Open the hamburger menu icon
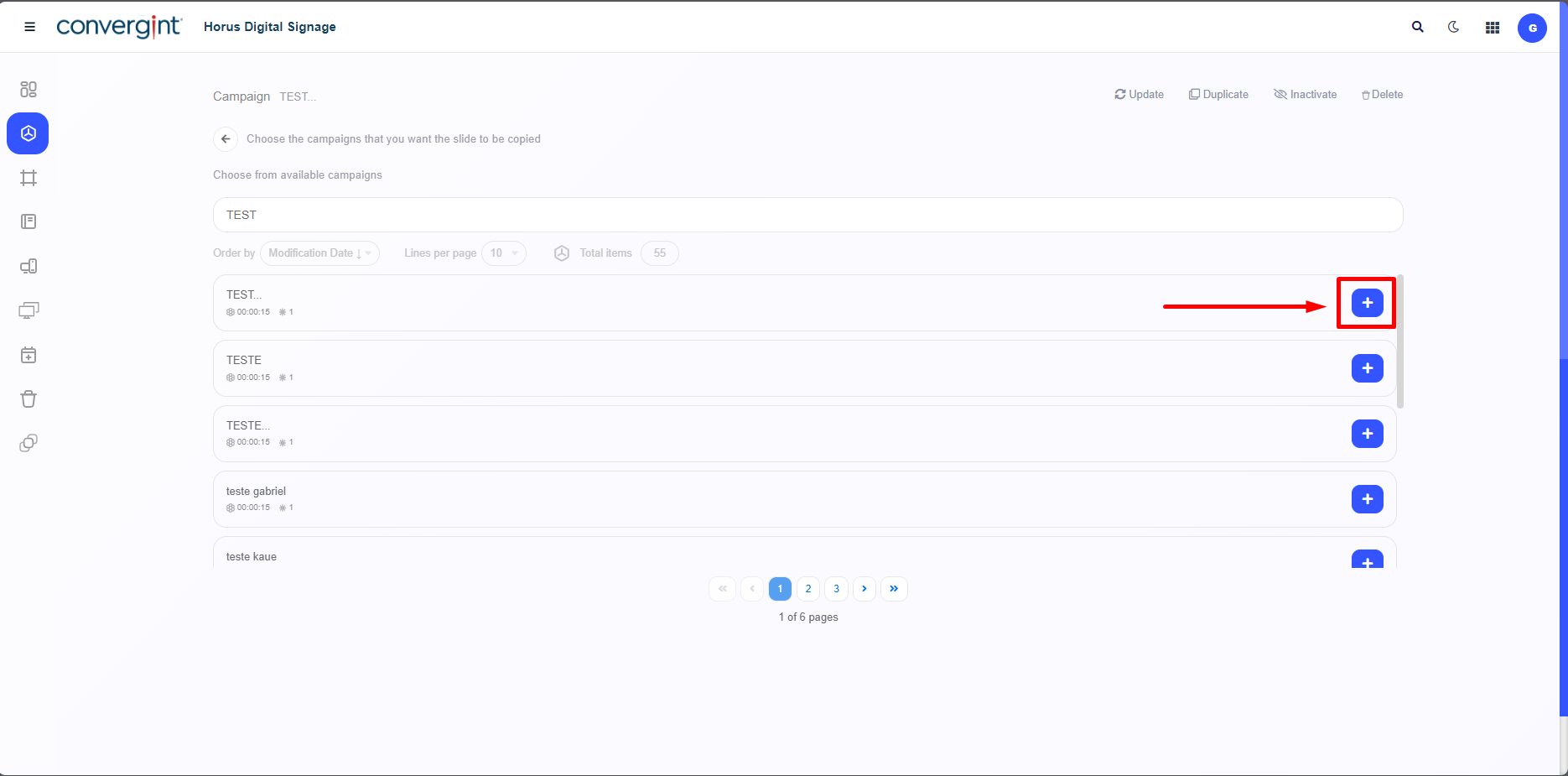 29,27
